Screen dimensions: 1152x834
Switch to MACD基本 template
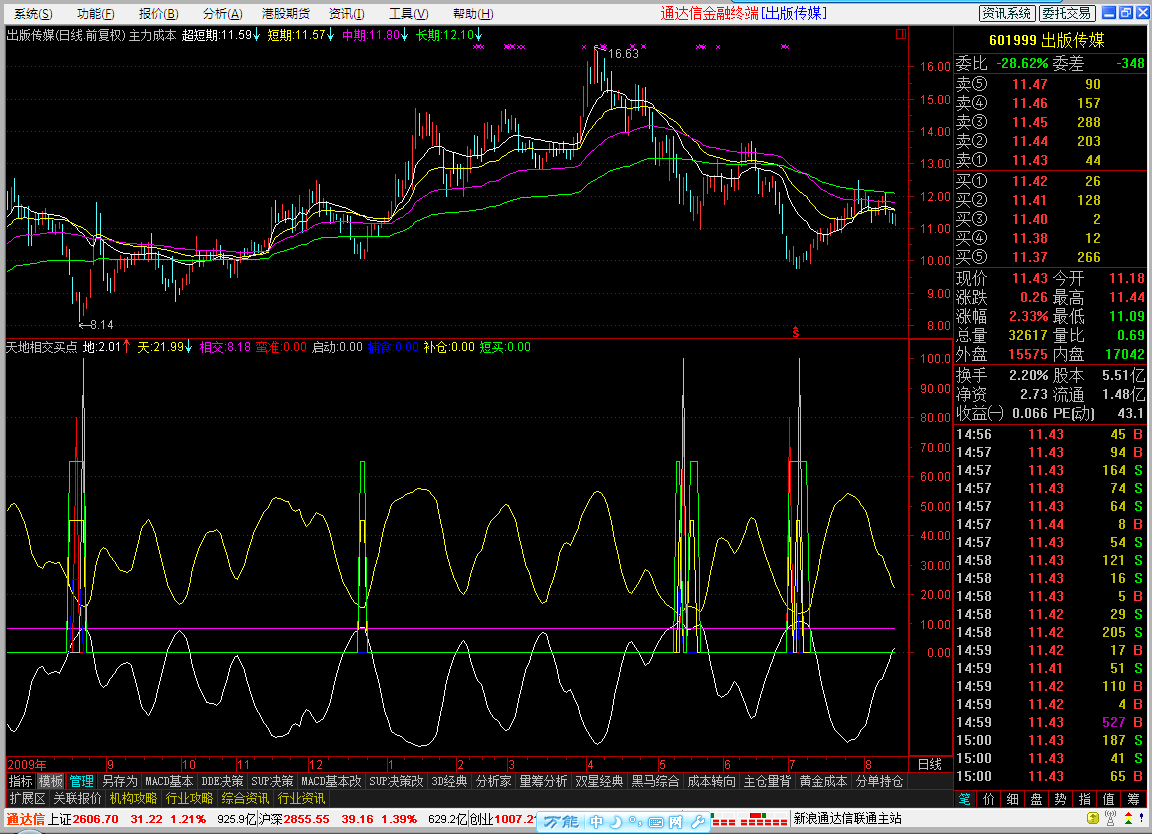[169, 781]
